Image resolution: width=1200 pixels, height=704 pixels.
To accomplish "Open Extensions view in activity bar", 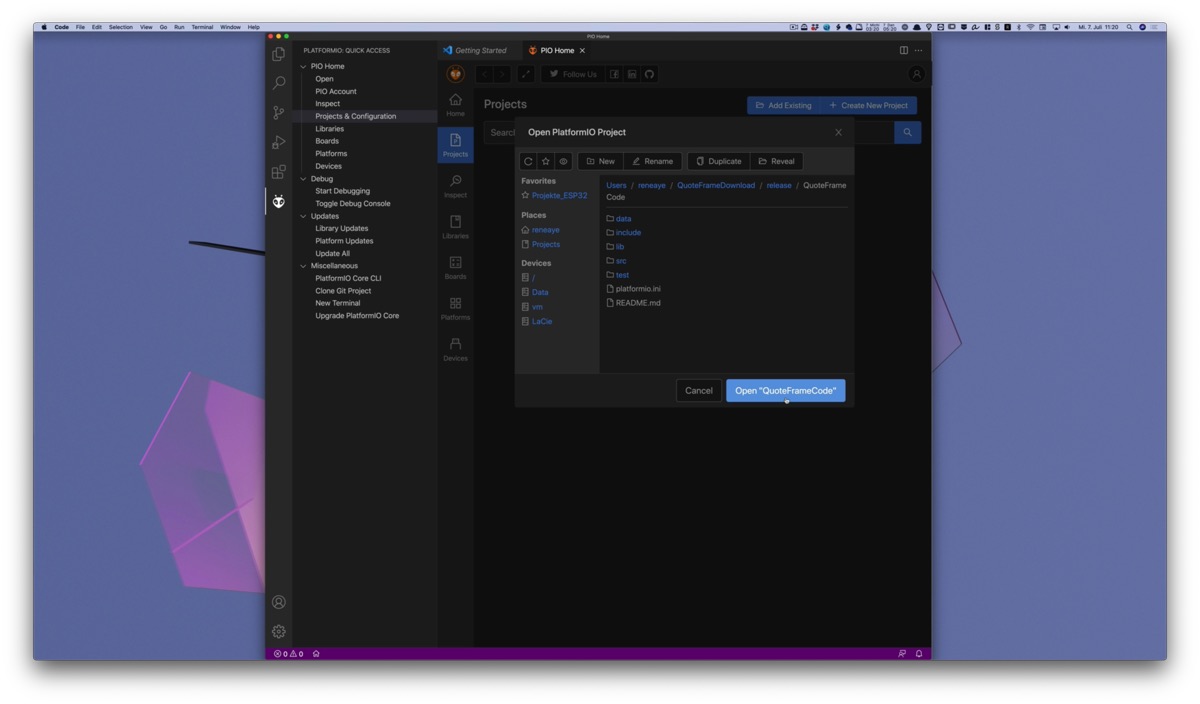I will click(x=279, y=172).
